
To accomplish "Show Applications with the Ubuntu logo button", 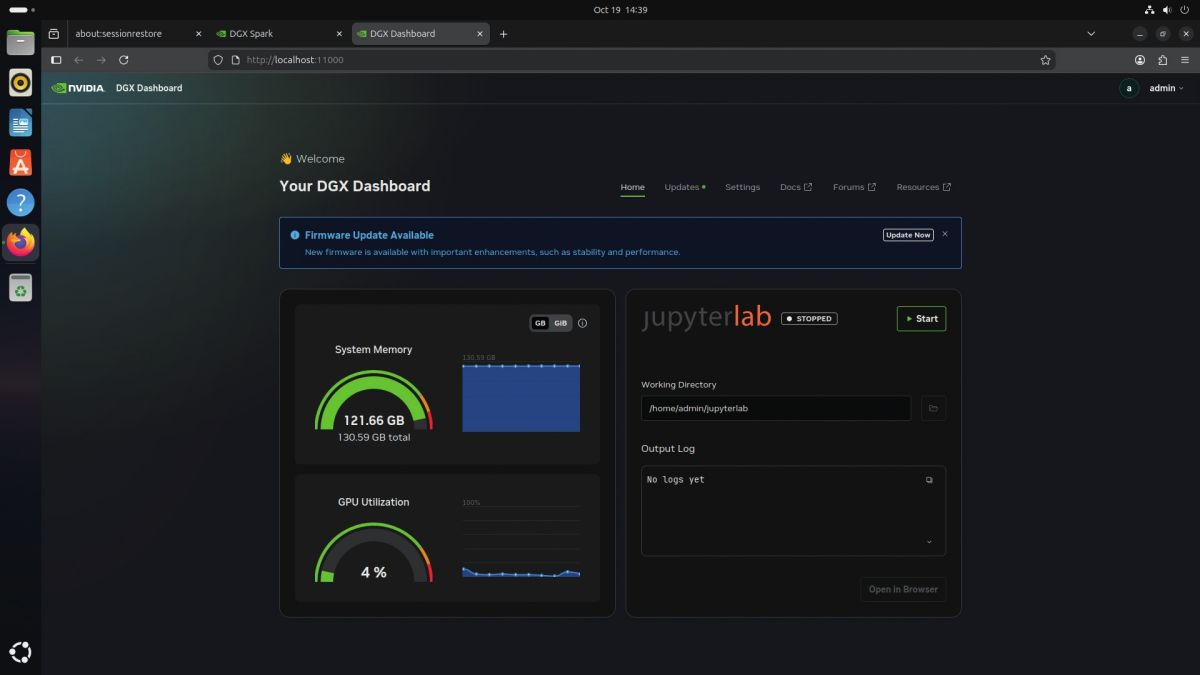I will click(21, 652).
